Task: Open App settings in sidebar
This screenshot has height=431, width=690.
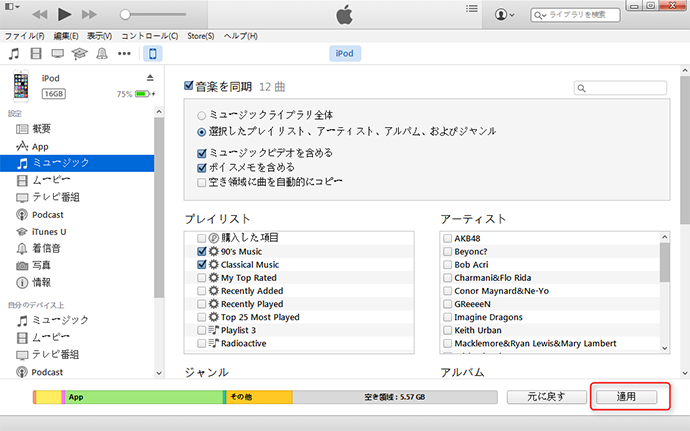Action: coord(77,146)
